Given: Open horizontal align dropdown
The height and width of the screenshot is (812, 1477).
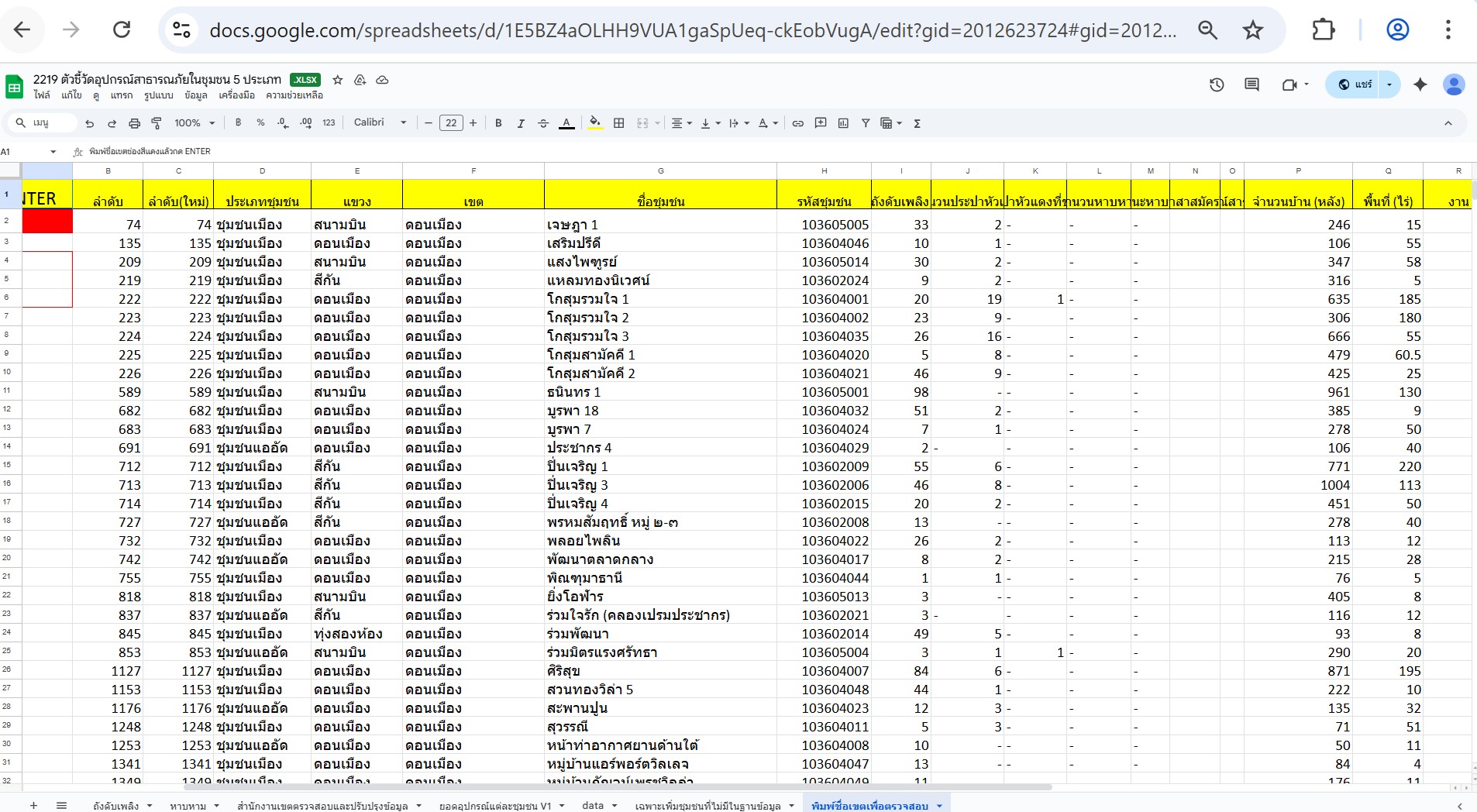Looking at the screenshot, I should [x=681, y=123].
